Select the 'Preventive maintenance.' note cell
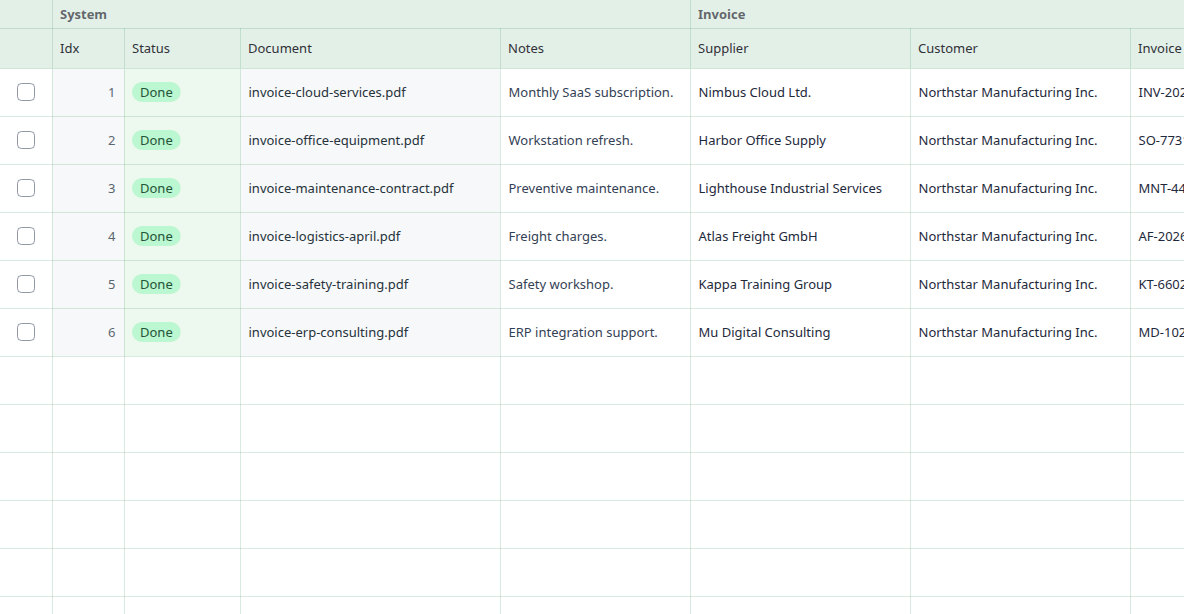 pyautogui.click(x=595, y=188)
